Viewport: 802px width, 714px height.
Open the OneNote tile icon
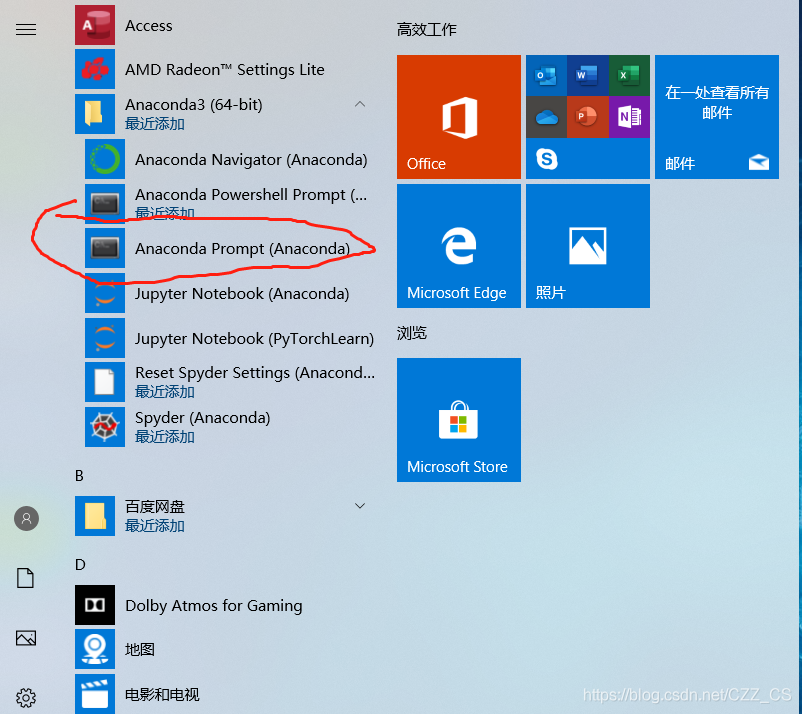coord(629,117)
